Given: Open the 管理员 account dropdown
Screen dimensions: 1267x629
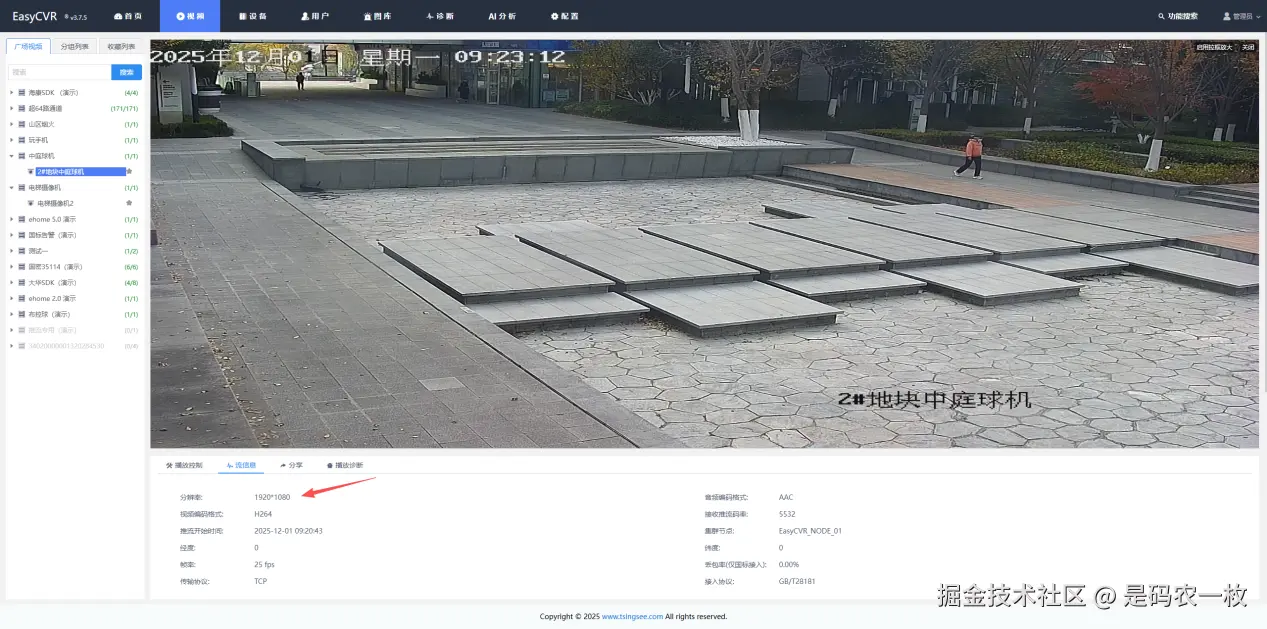Looking at the screenshot, I should point(1240,16).
